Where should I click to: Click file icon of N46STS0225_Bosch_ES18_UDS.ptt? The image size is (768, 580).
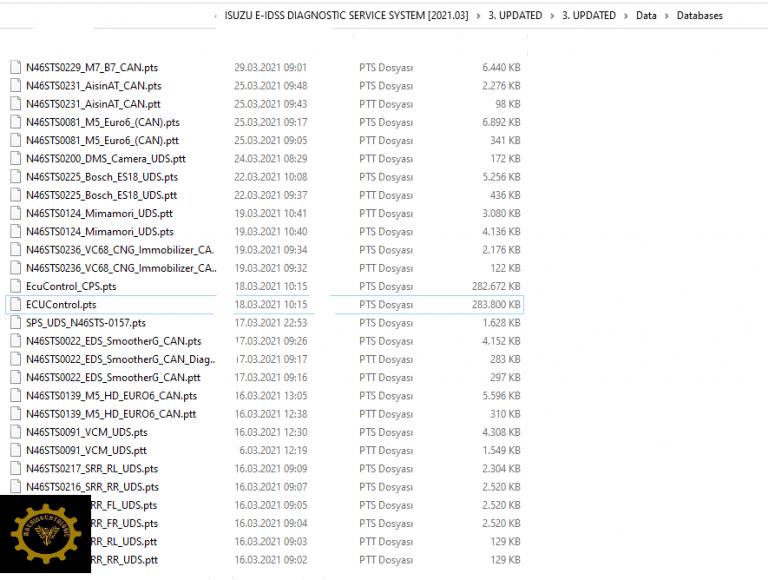tap(16, 195)
